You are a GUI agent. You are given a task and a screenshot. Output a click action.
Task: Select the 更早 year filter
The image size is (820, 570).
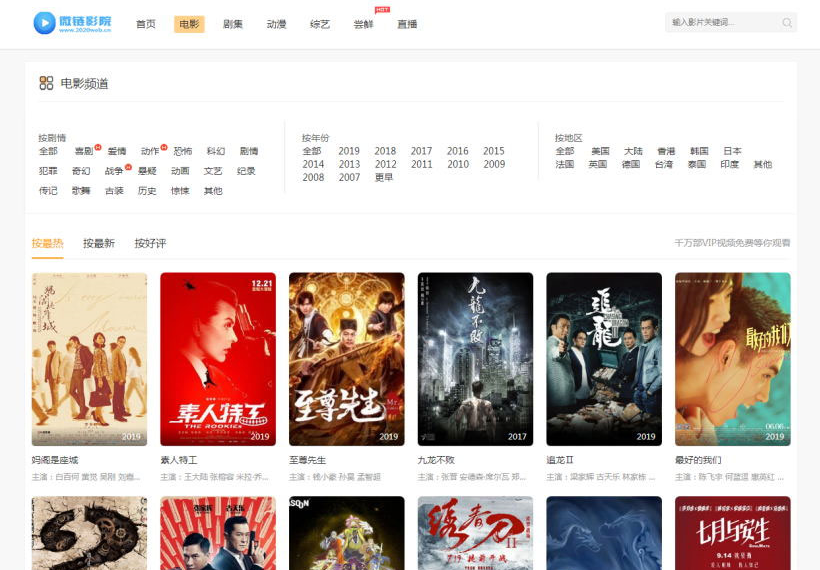pos(384,178)
